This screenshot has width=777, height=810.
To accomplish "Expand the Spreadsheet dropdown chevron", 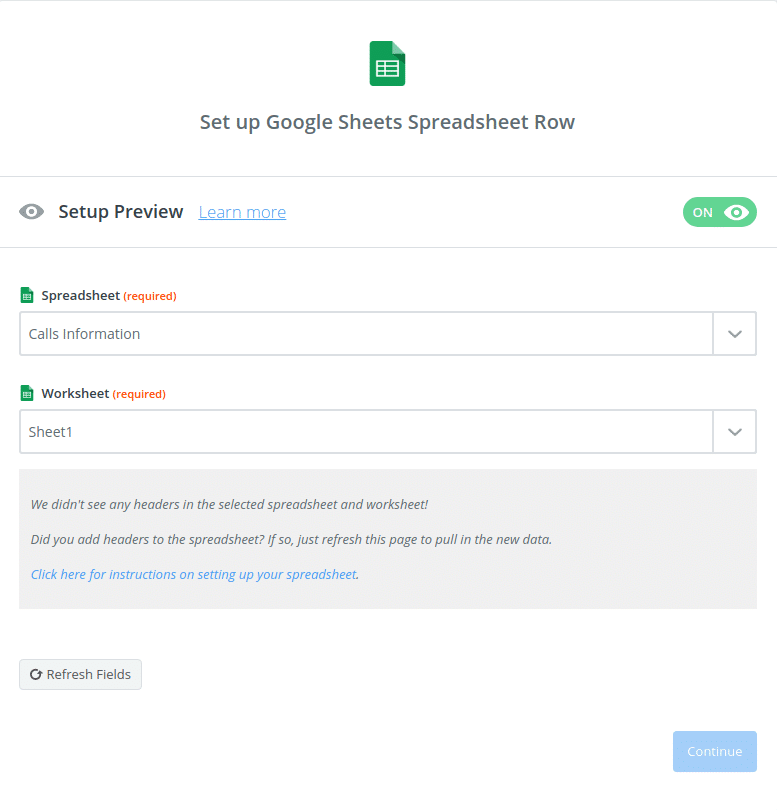I will pos(735,333).
